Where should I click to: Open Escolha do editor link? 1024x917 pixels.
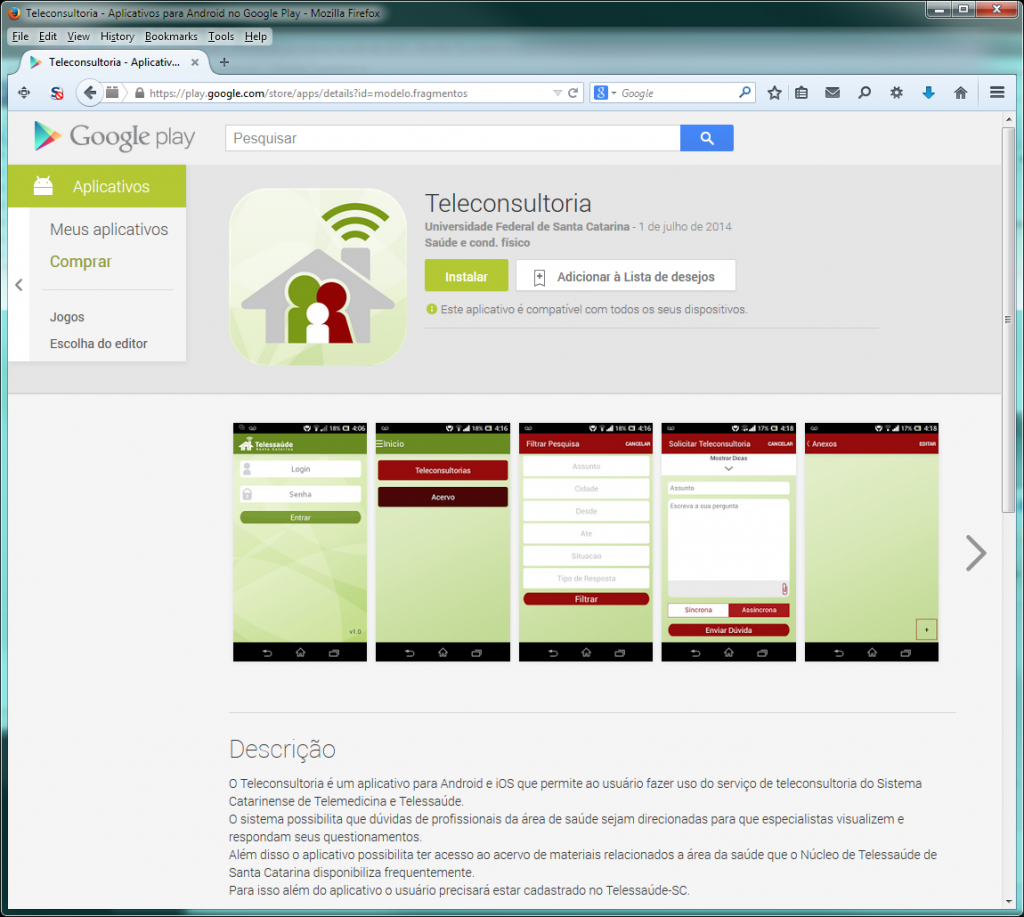pos(99,344)
